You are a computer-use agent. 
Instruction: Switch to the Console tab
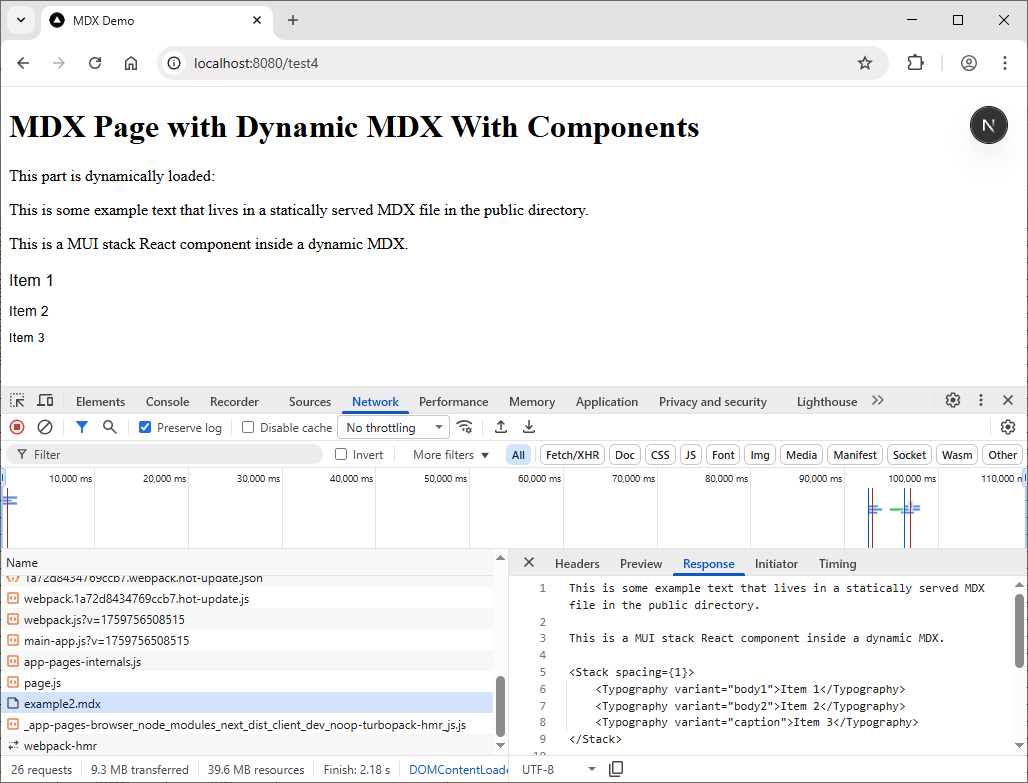[167, 402]
